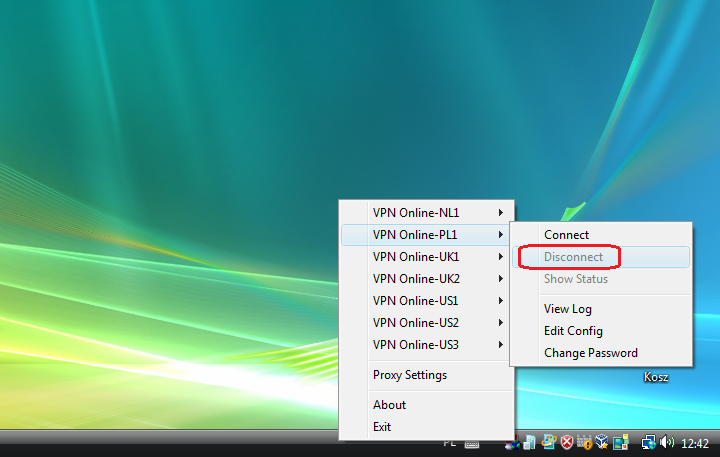
Task: Open Proxy Settings from the menu
Action: [x=426, y=375]
